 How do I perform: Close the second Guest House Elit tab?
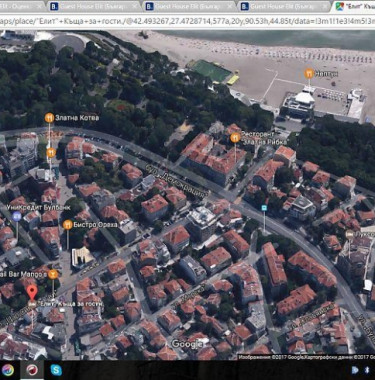click(x=134, y=6)
